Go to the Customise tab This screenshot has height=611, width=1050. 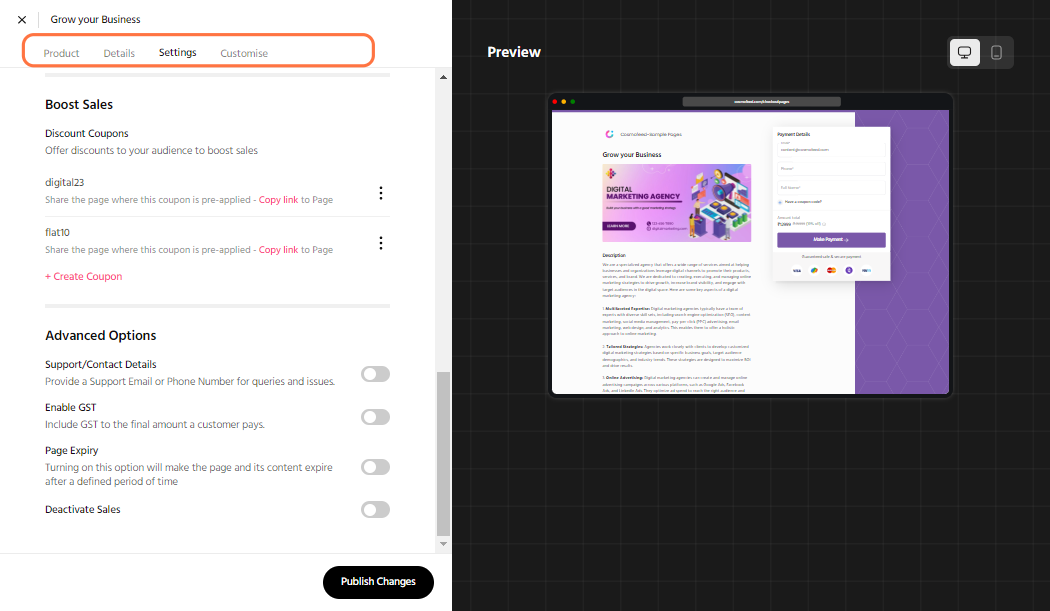point(244,53)
